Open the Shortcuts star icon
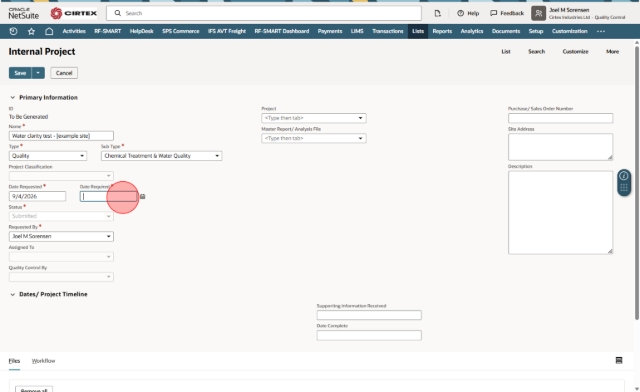This screenshot has height=392, width=640. click(31, 31)
